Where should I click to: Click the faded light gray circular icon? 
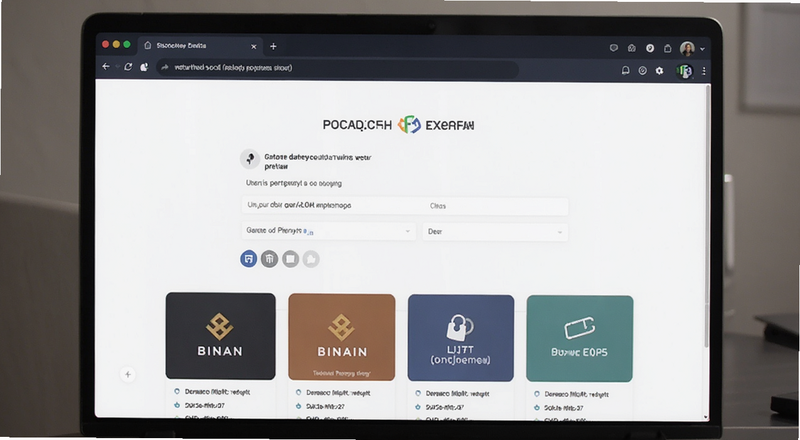[311, 259]
